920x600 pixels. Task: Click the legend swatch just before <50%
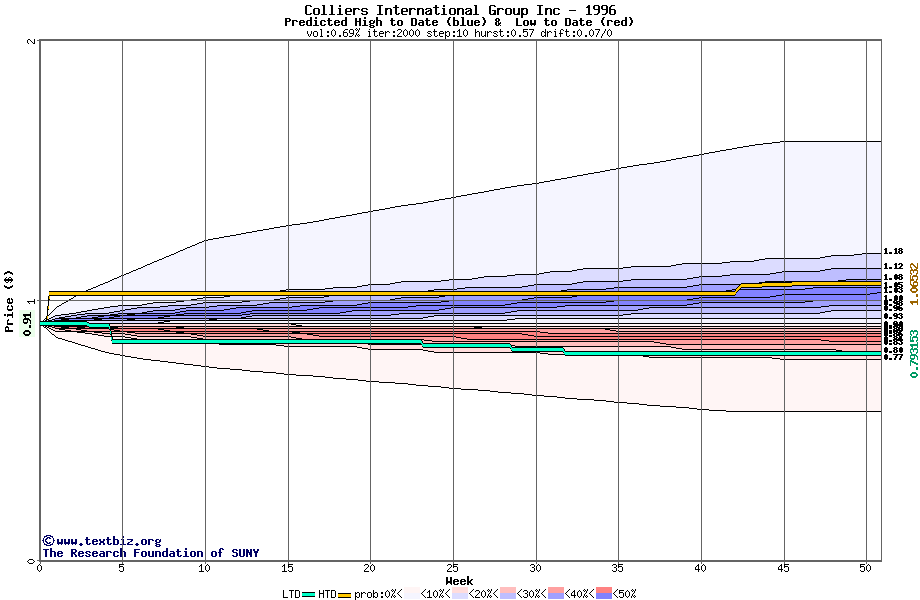point(604,594)
